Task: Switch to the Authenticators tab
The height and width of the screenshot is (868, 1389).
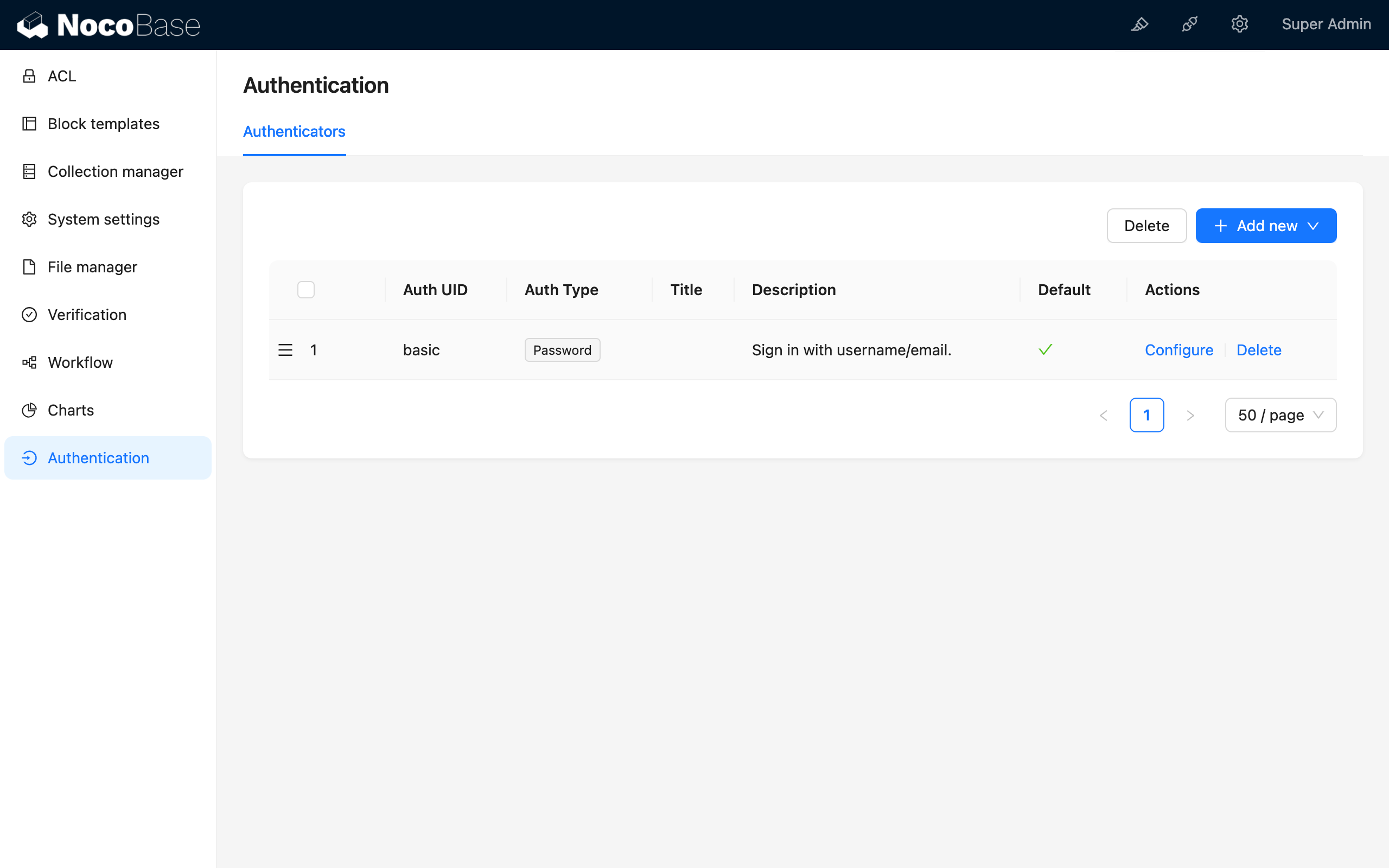Action: tap(294, 131)
